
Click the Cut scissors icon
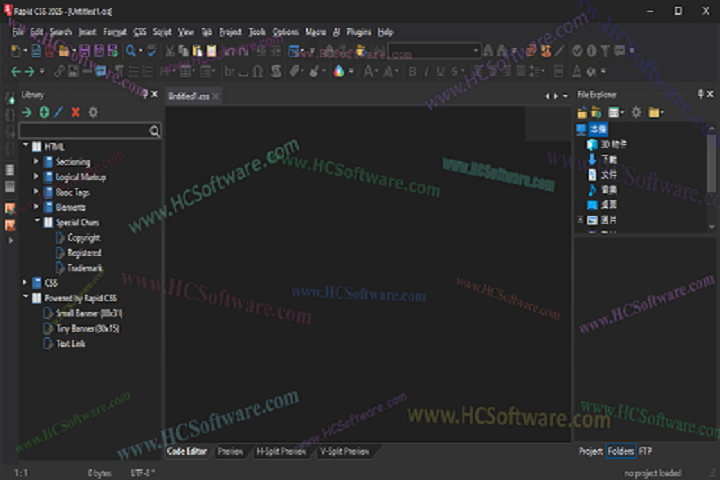tap(170, 51)
